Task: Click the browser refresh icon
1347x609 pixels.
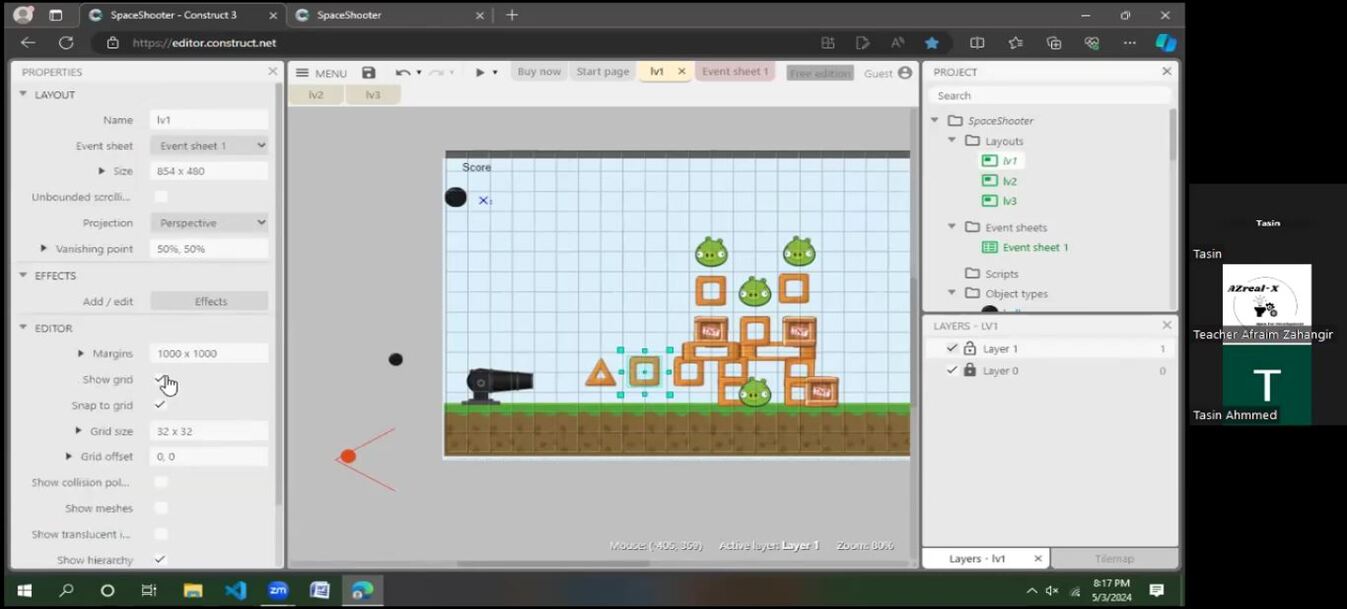Action: coord(66,43)
